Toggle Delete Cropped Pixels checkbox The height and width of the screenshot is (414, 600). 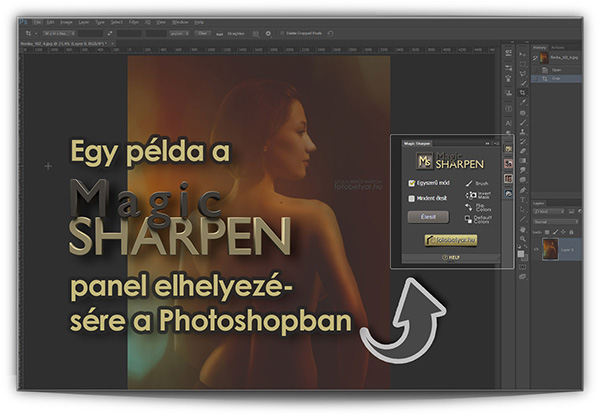coord(282,34)
